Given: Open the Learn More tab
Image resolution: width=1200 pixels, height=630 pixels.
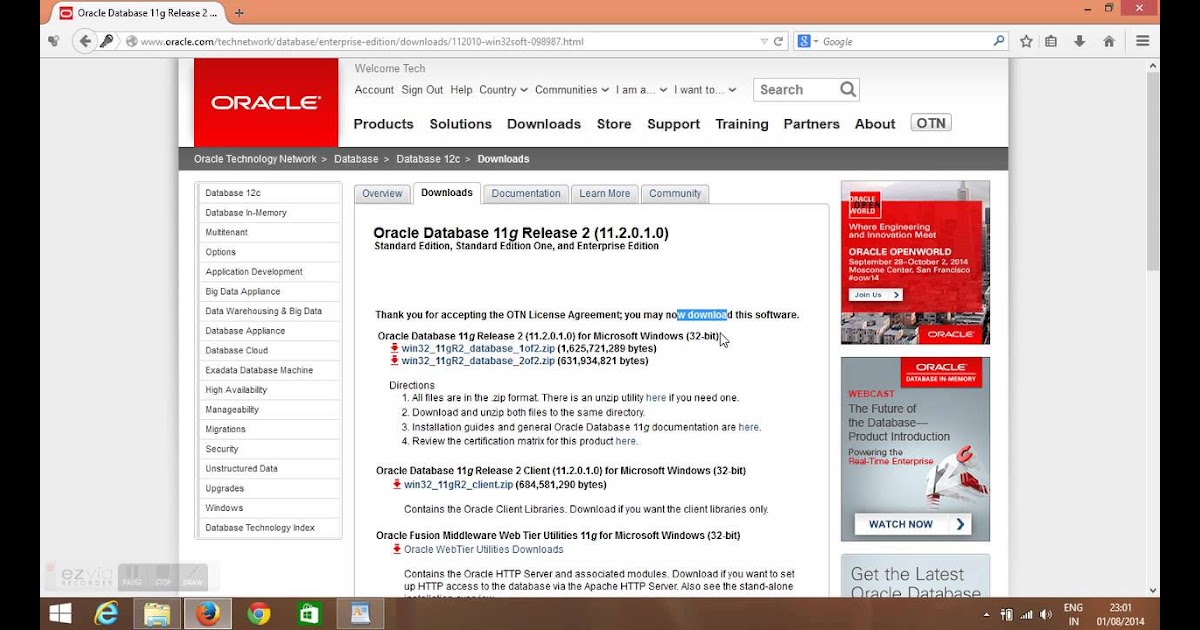Looking at the screenshot, I should pyautogui.click(x=605, y=194).
